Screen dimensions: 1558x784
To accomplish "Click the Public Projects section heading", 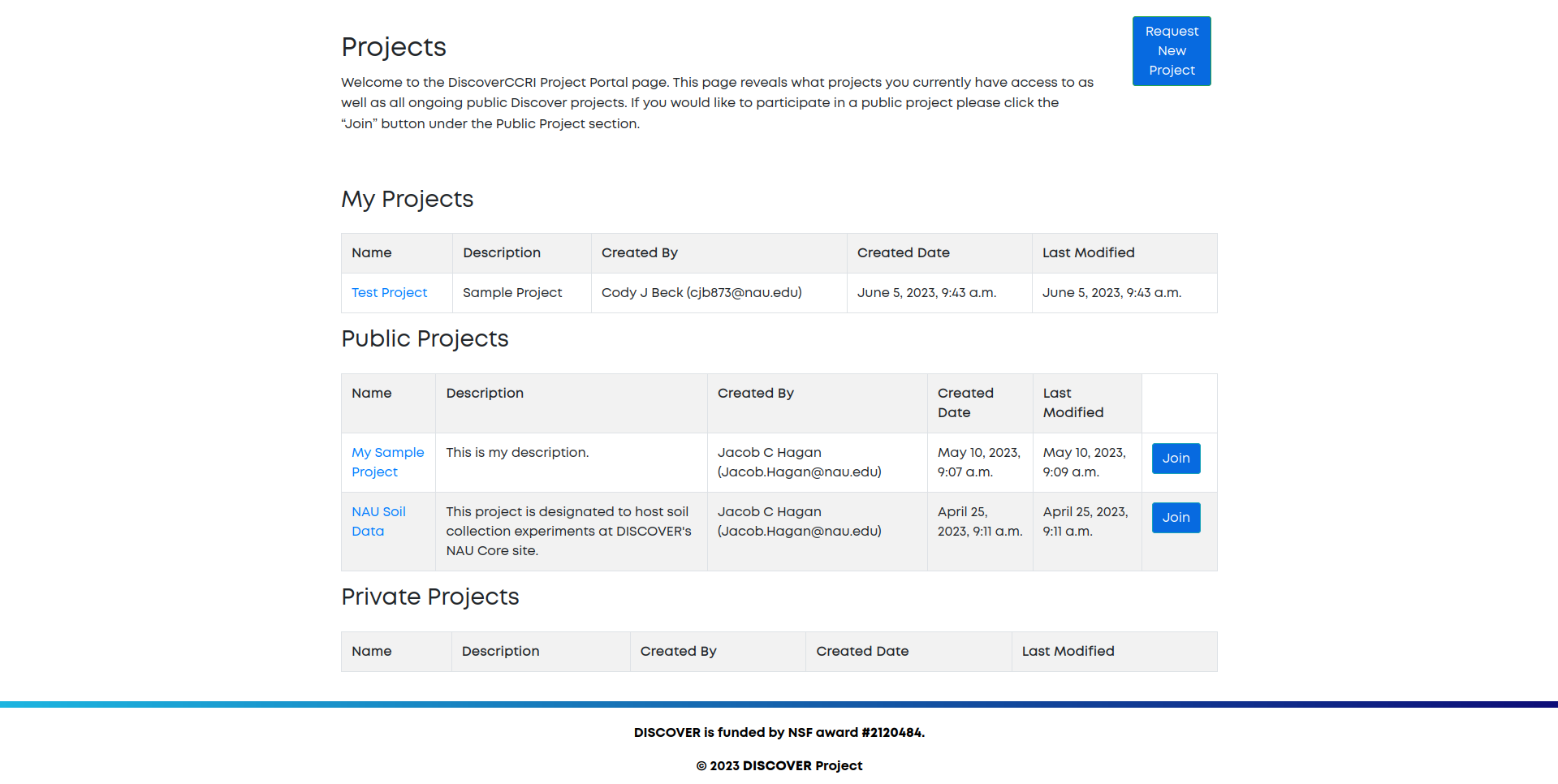I will click(425, 338).
